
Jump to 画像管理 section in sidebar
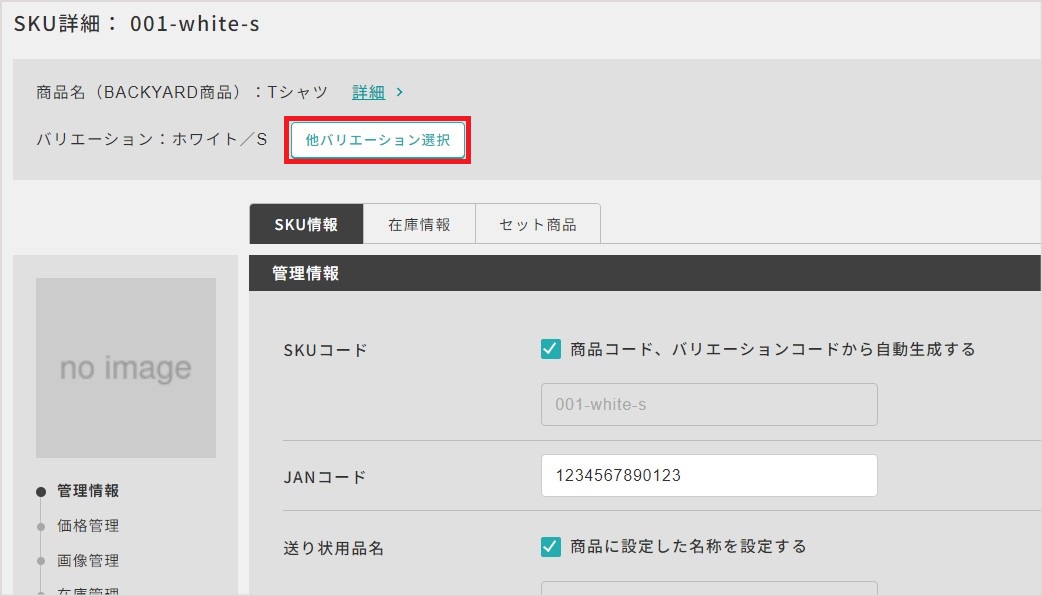click(x=88, y=560)
